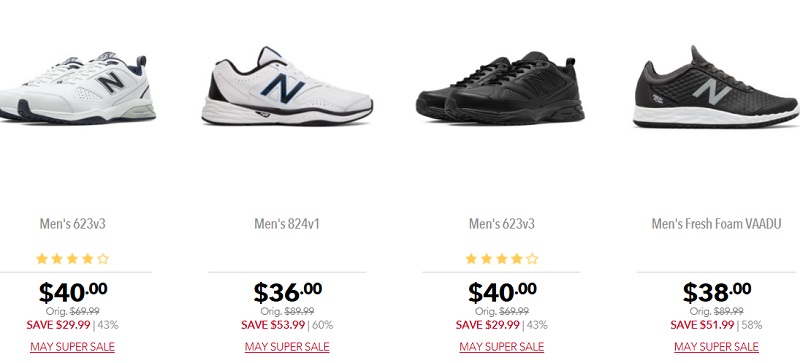Click the SAVE $51.99 text for VAADU
Viewport: 800px width, 363px height.
pyautogui.click(x=702, y=325)
